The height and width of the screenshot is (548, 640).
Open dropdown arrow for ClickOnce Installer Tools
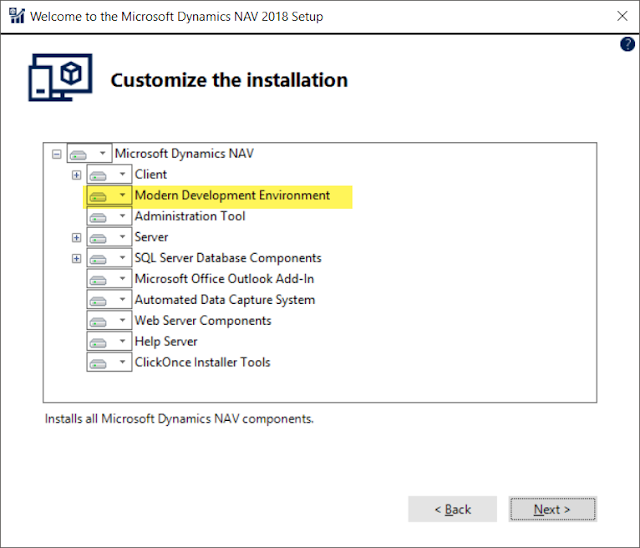click(x=122, y=362)
